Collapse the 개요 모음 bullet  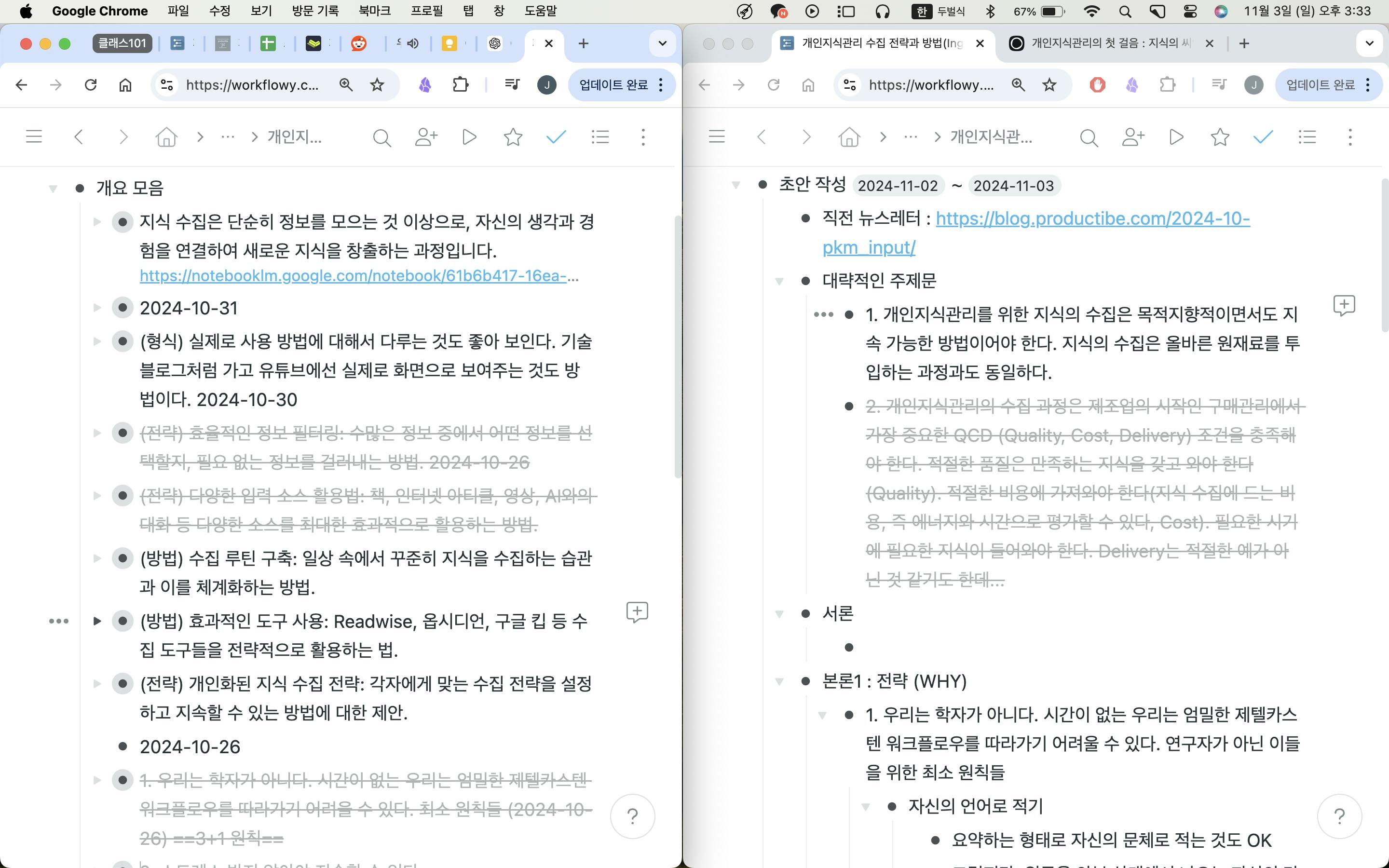tap(53, 188)
